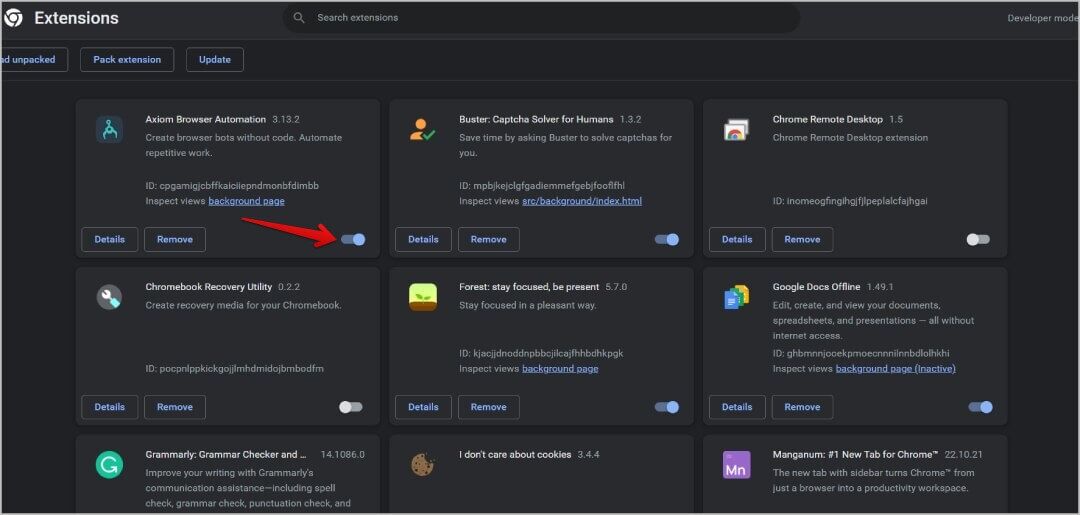Click the Manganum purple Mn icon
The image size is (1080, 515).
(x=736, y=465)
